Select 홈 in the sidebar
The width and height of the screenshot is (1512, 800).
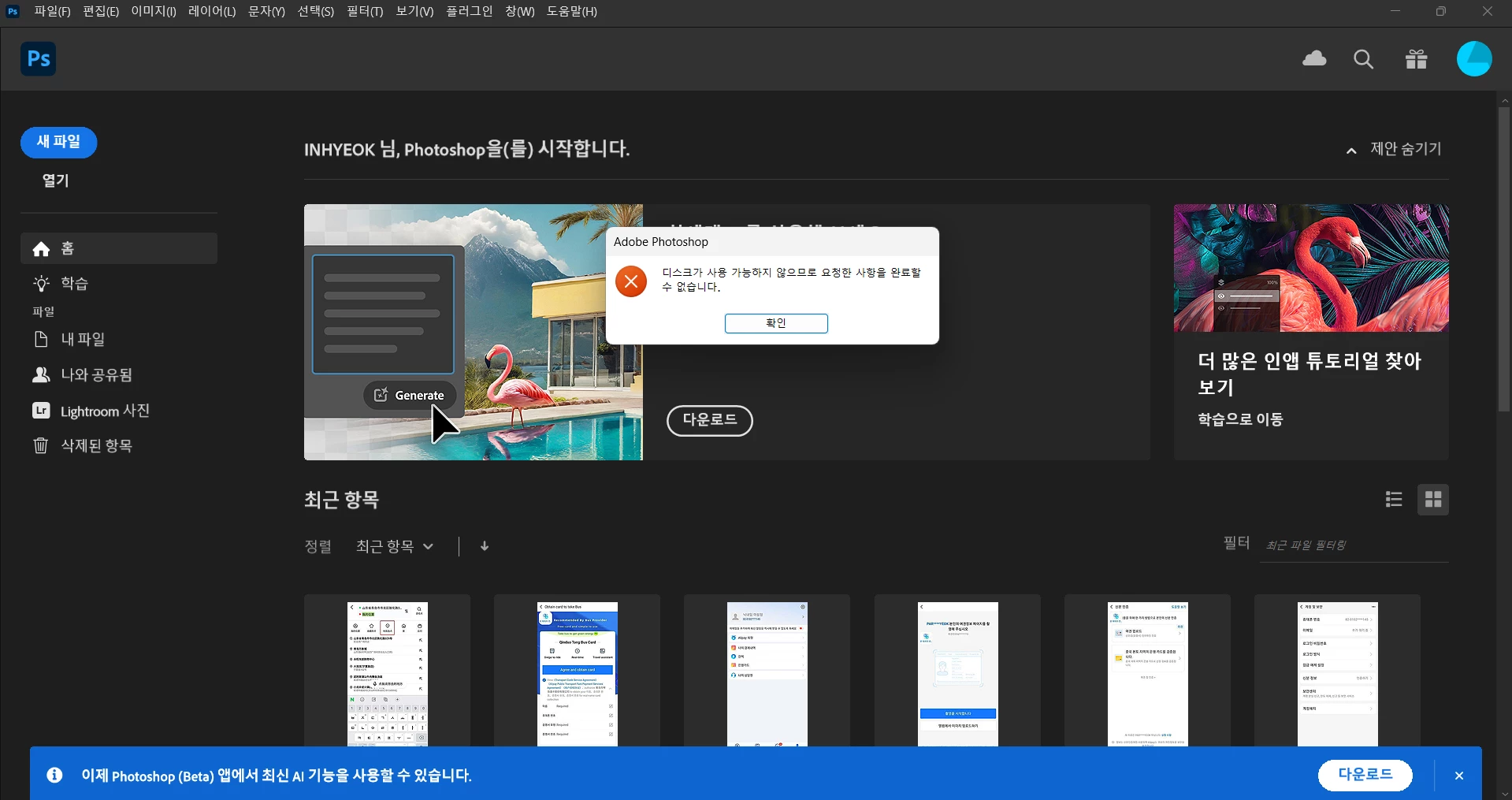pos(119,248)
